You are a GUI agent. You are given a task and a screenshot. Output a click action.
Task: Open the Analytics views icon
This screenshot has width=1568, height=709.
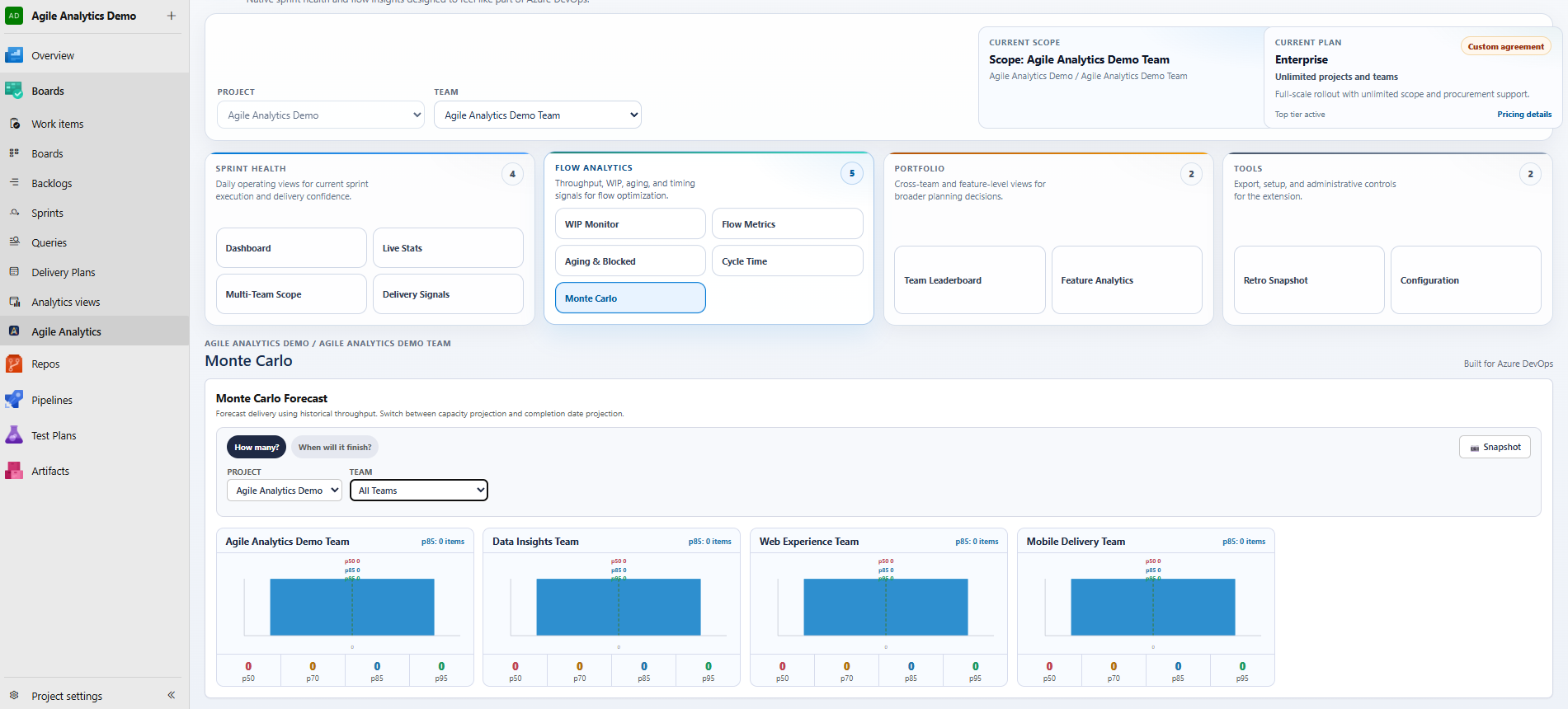pos(14,302)
